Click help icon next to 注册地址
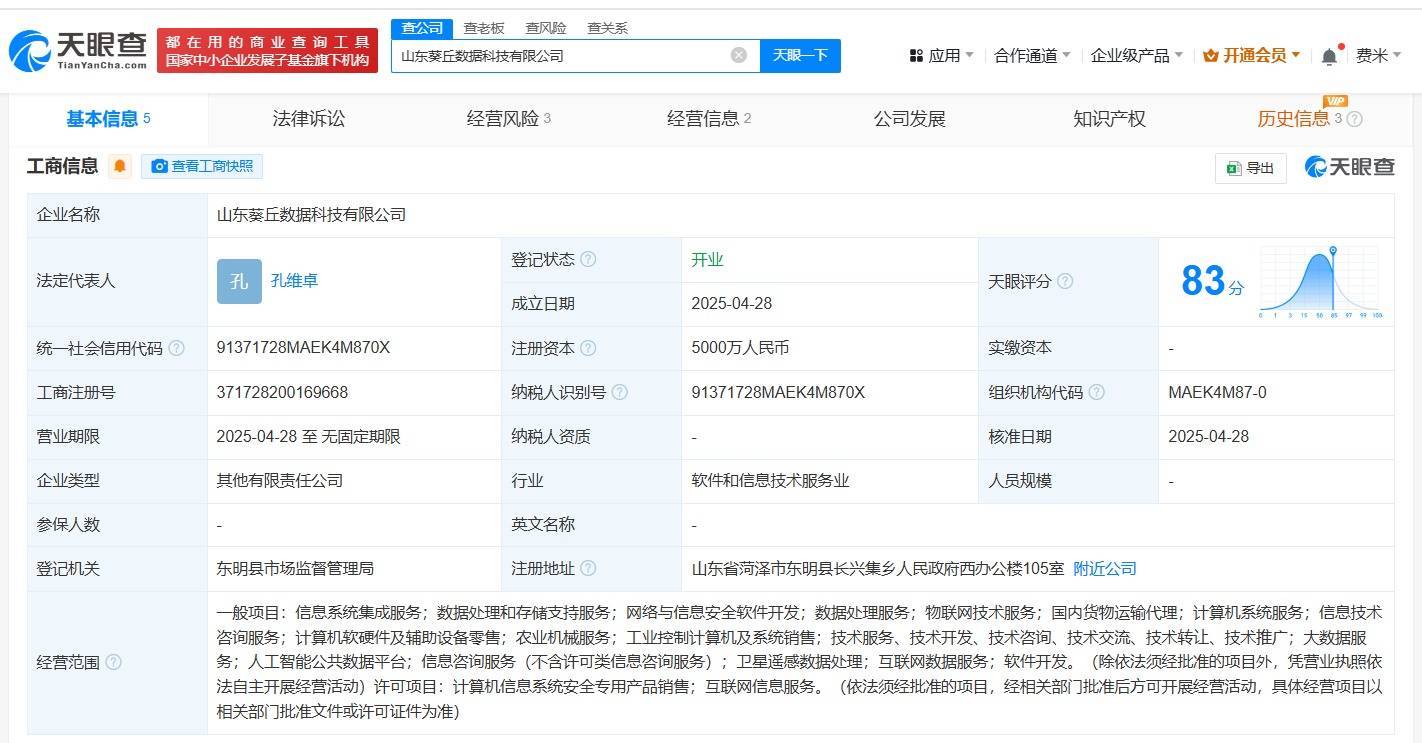Viewport: 1422px width, 743px height. click(x=588, y=568)
